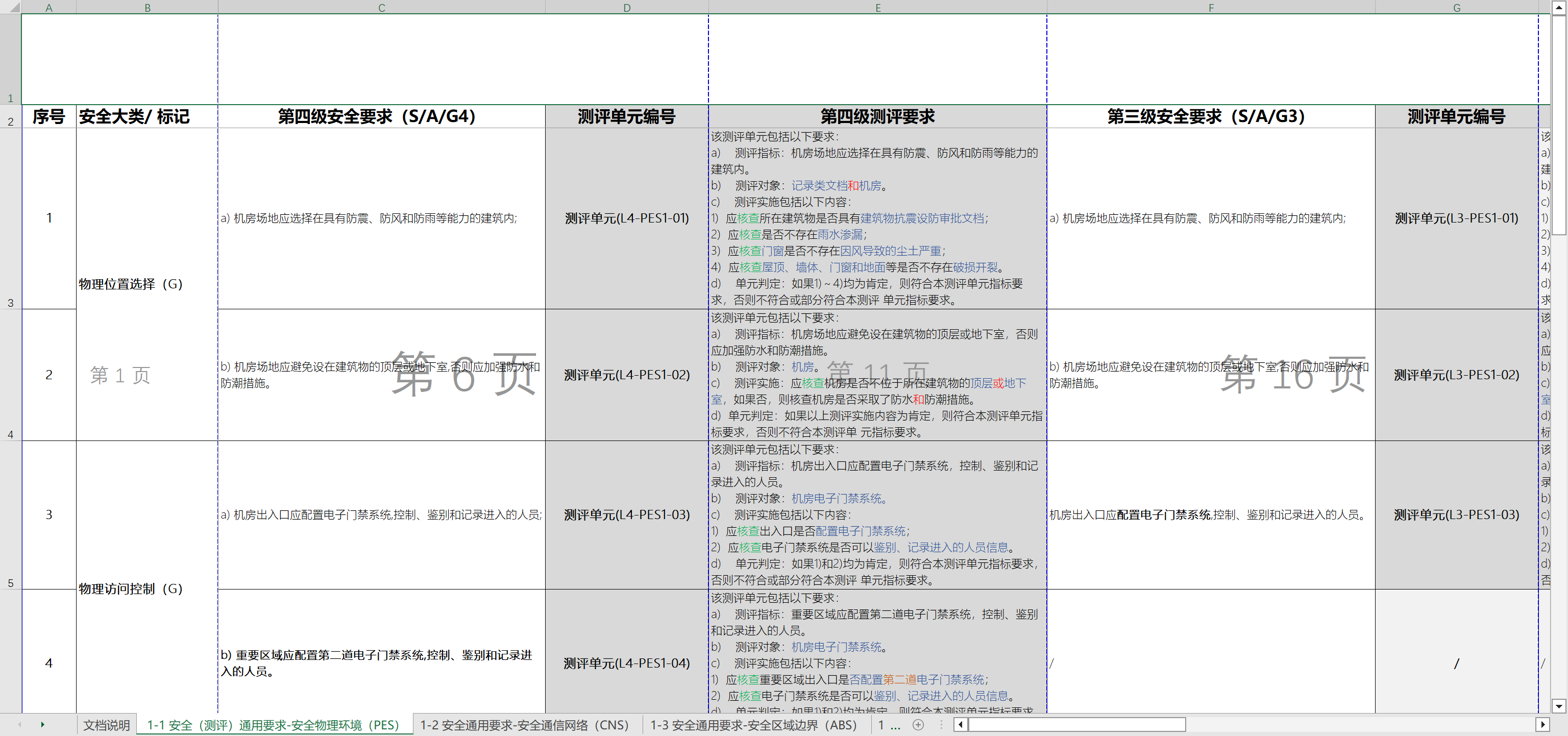Click horizontal scrollbar left arrow
This screenshot has width=1568, height=736.
(x=961, y=724)
